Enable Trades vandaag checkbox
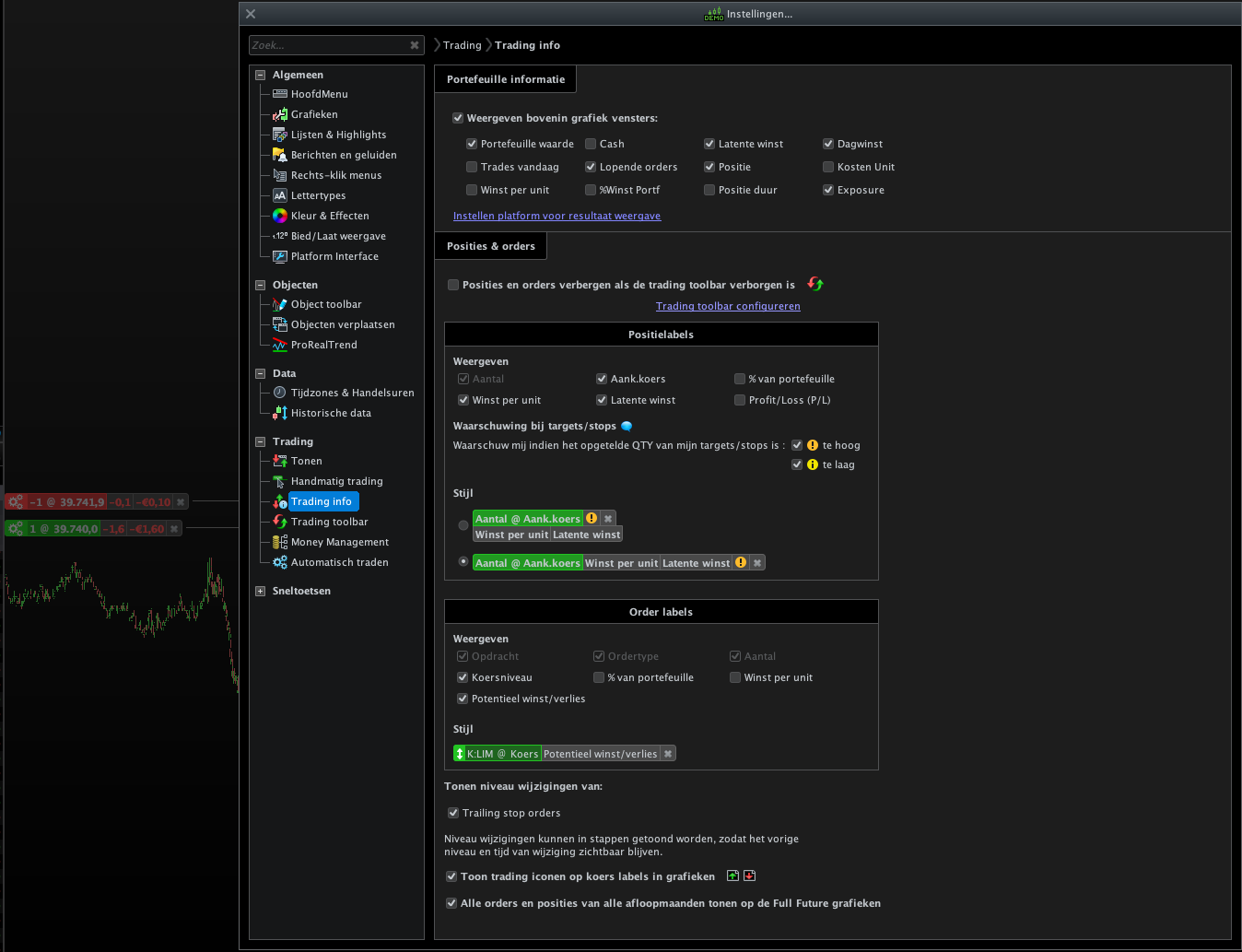Viewport: 1242px width, 952px height. click(x=472, y=167)
